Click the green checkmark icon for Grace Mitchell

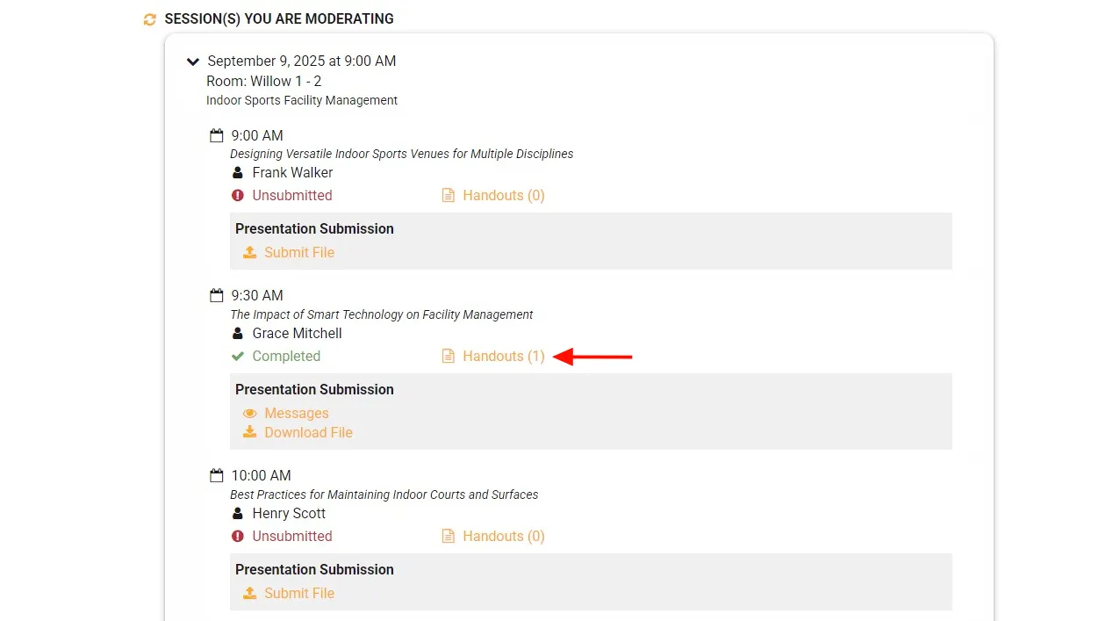tap(238, 356)
